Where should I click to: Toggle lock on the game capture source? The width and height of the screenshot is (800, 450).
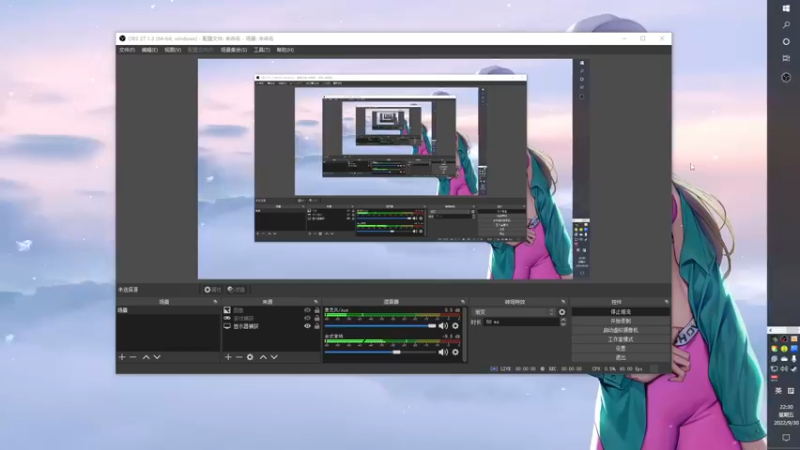coord(317,318)
